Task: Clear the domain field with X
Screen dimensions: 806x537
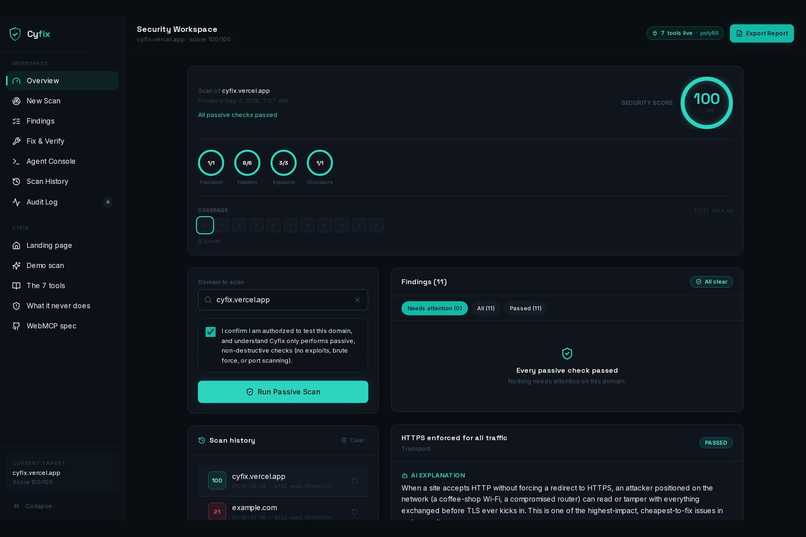Action: pyautogui.click(x=357, y=300)
